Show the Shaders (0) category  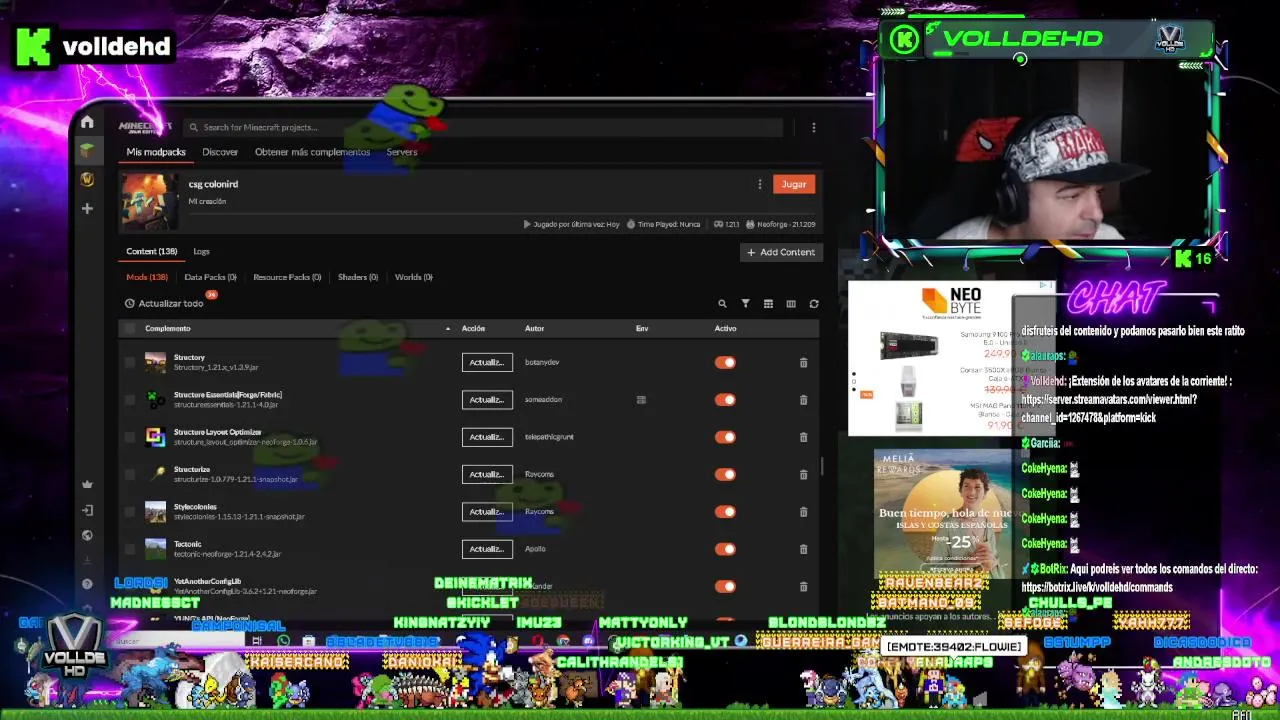pyautogui.click(x=358, y=277)
